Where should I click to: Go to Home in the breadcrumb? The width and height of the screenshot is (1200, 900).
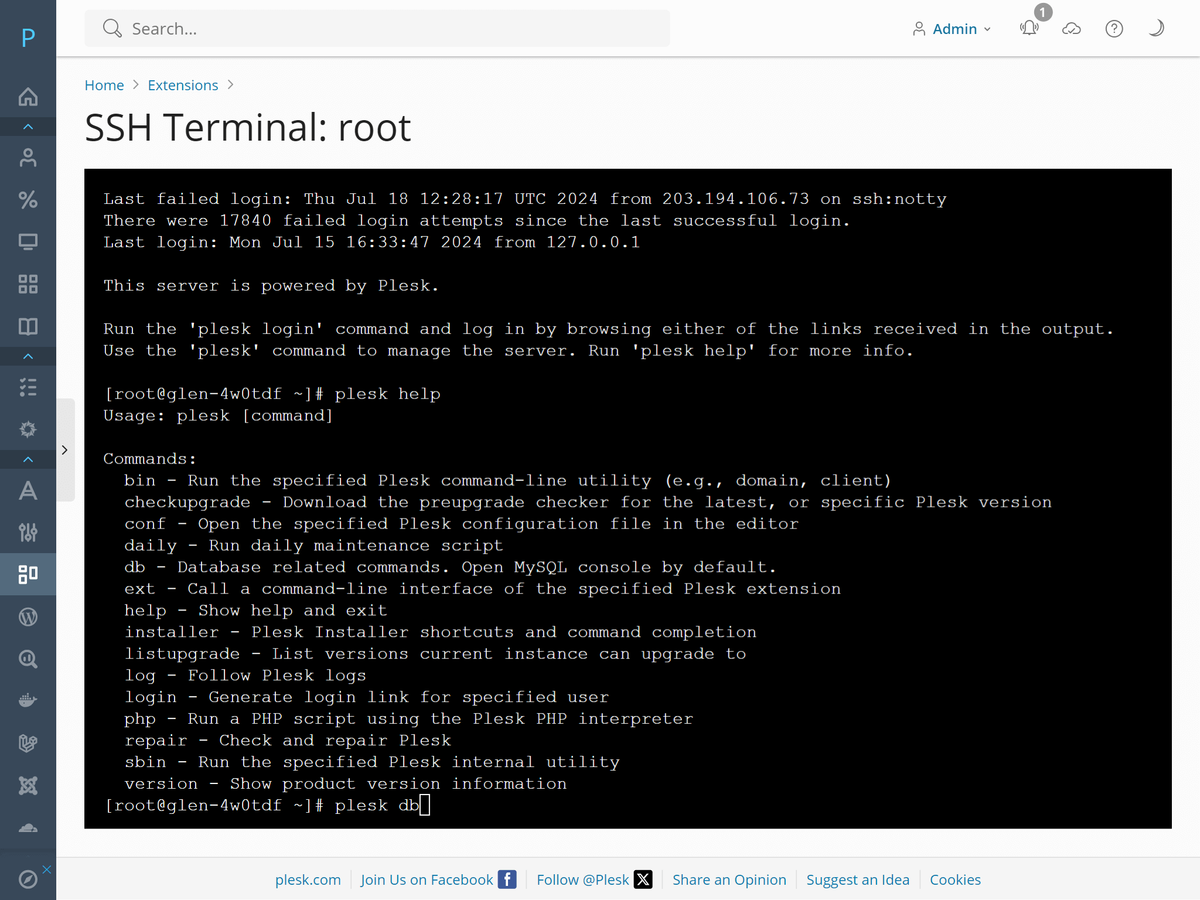click(104, 85)
